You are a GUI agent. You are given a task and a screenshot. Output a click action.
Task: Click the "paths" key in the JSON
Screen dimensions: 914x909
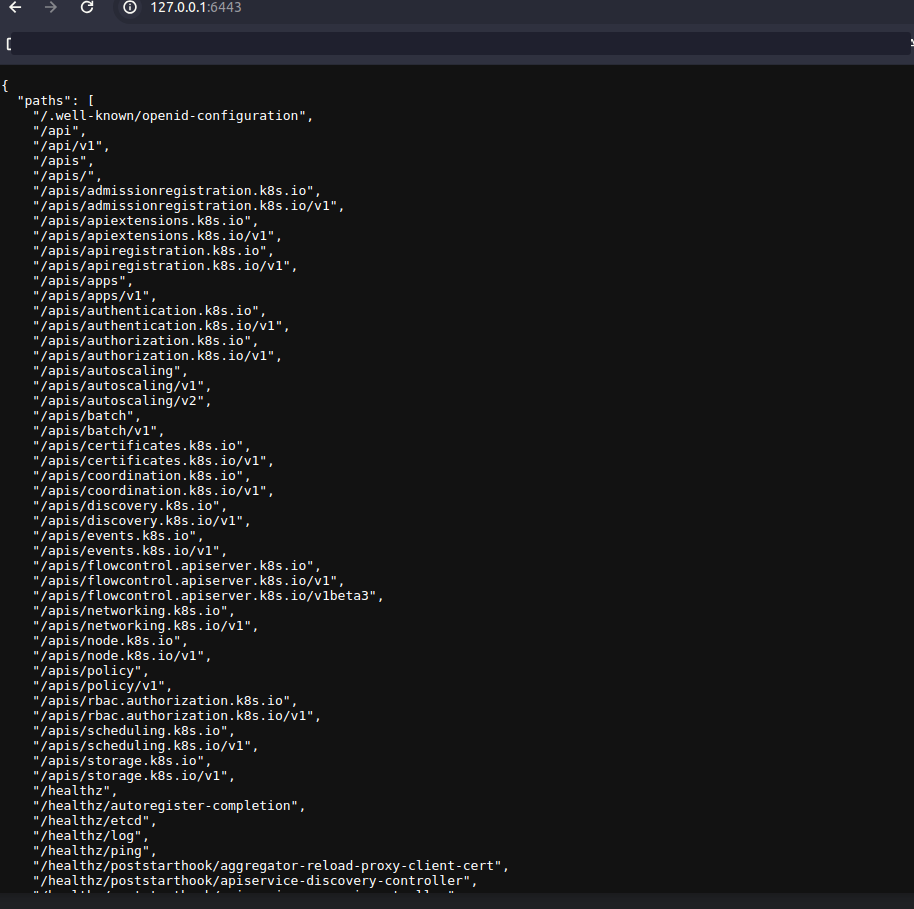(45, 101)
